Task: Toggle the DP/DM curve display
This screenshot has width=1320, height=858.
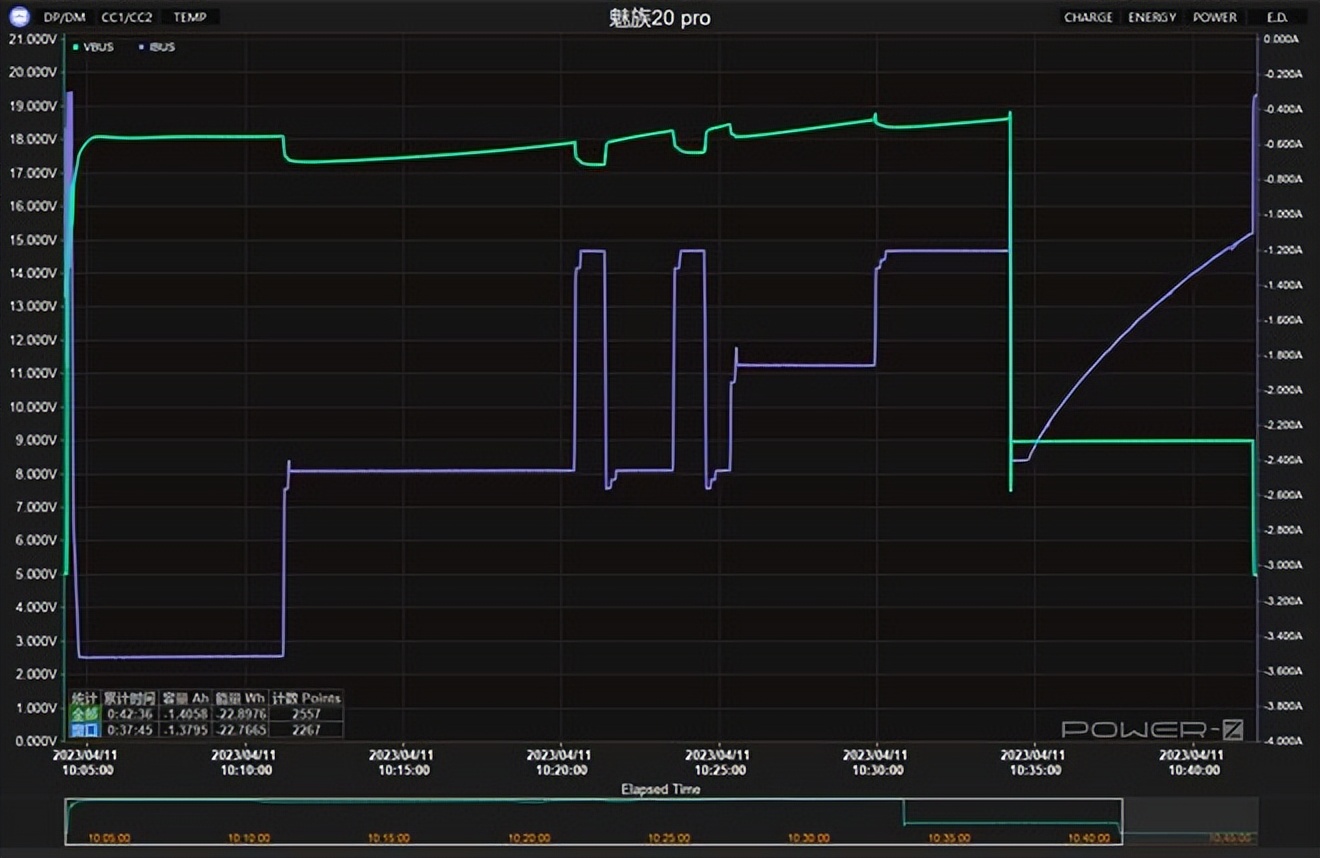Action: [64, 17]
